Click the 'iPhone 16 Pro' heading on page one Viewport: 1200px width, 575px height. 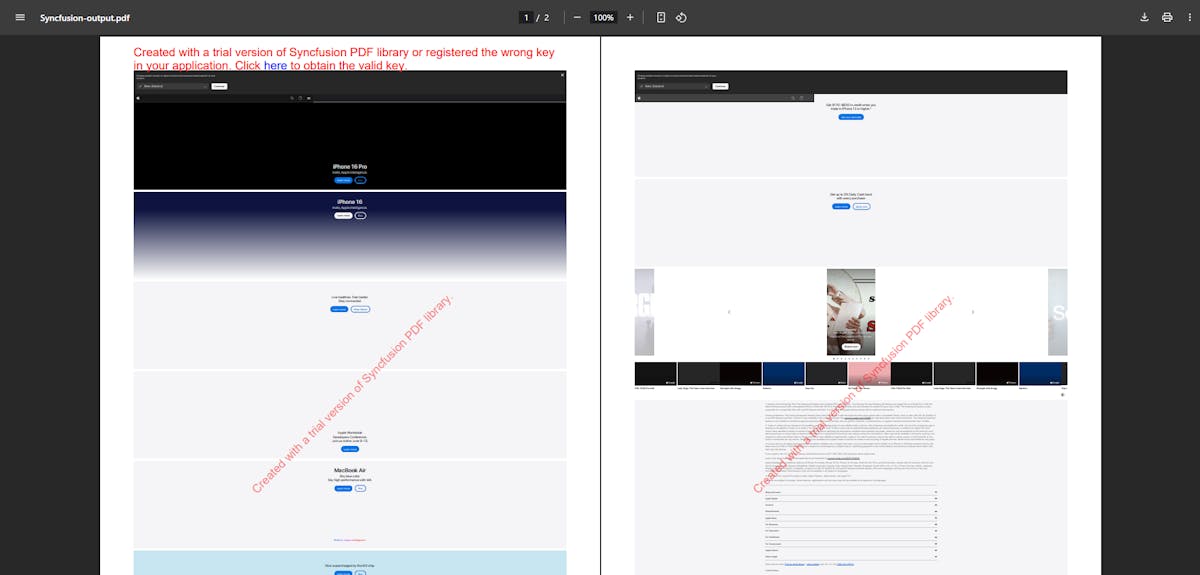tap(350, 166)
